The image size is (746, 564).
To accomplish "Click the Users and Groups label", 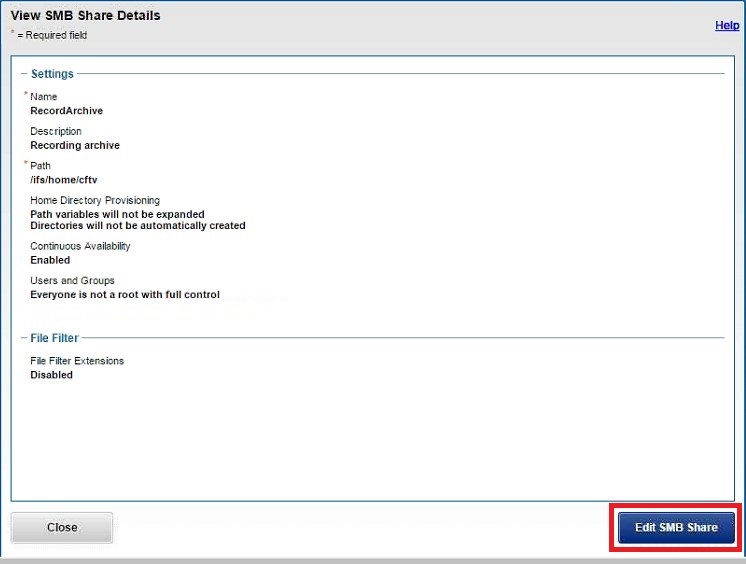I will pos(72,280).
